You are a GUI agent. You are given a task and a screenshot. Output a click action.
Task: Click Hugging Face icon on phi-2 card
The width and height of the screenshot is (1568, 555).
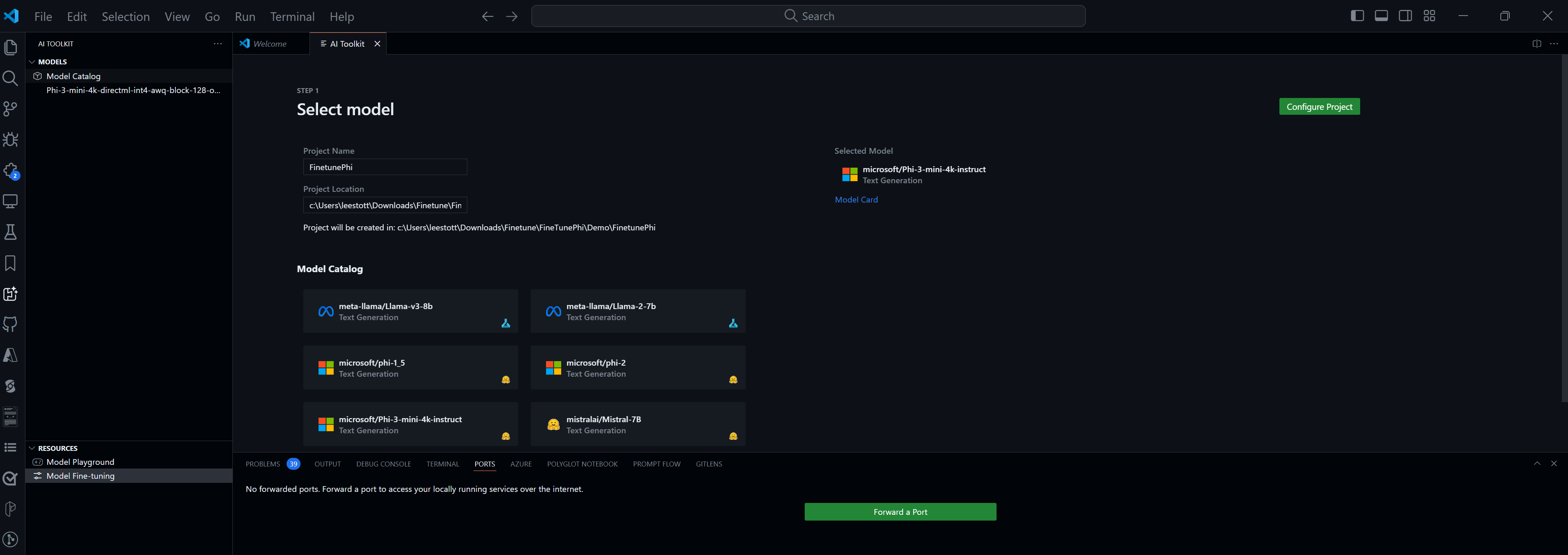(x=733, y=380)
